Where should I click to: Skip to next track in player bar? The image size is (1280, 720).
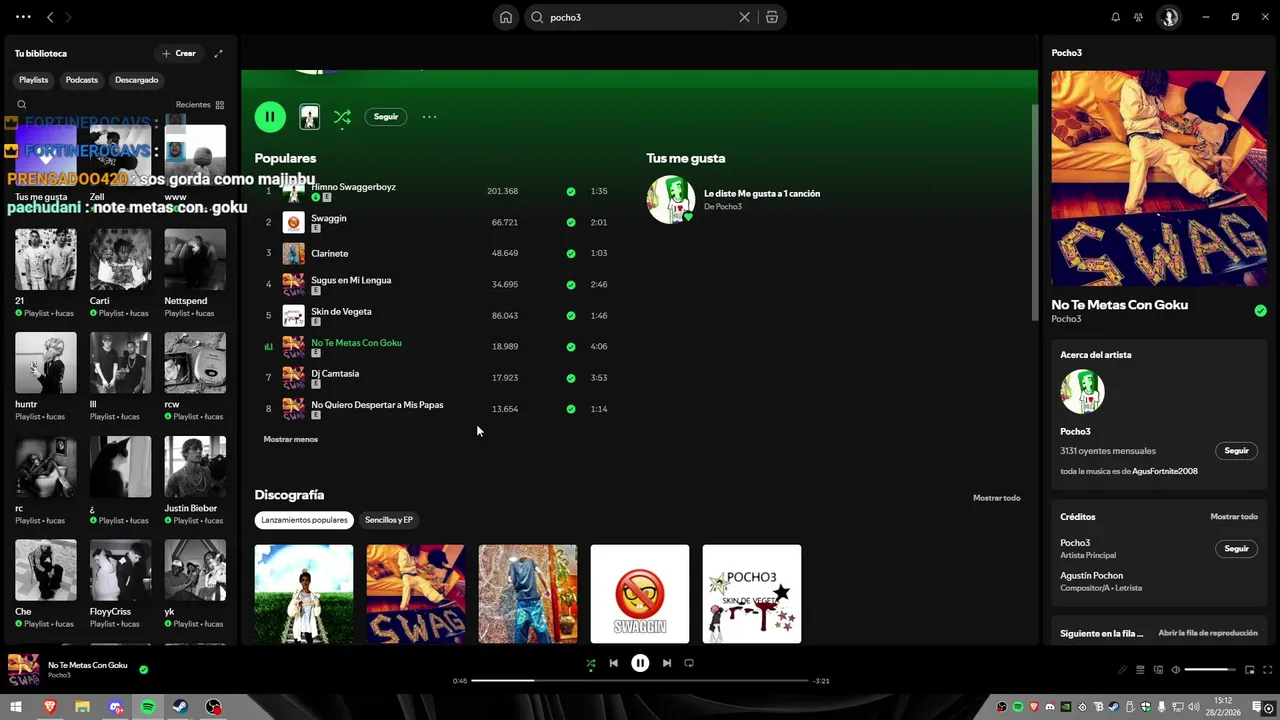(x=667, y=663)
